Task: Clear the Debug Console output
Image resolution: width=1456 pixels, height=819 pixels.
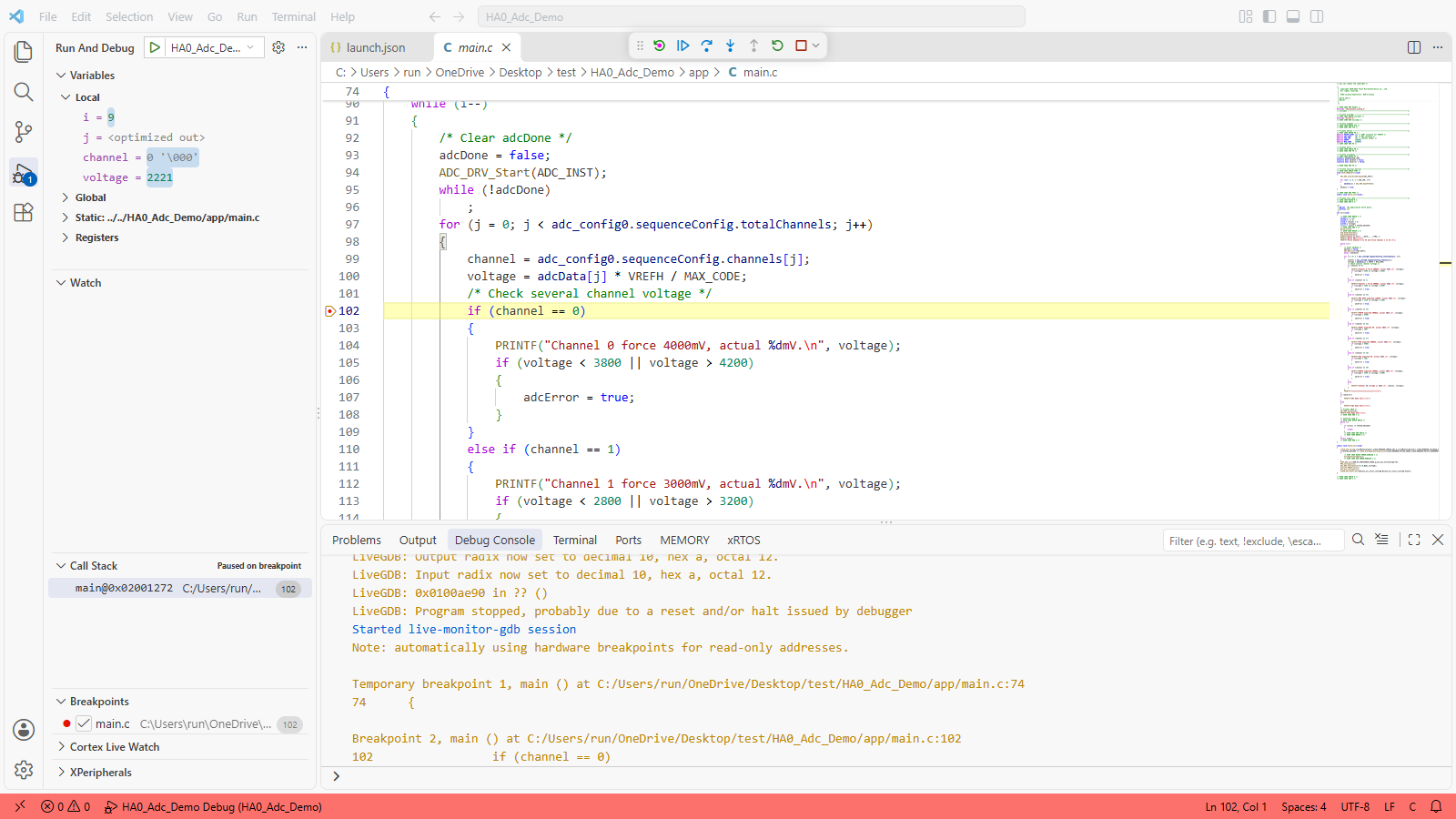Action: click(x=1381, y=540)
